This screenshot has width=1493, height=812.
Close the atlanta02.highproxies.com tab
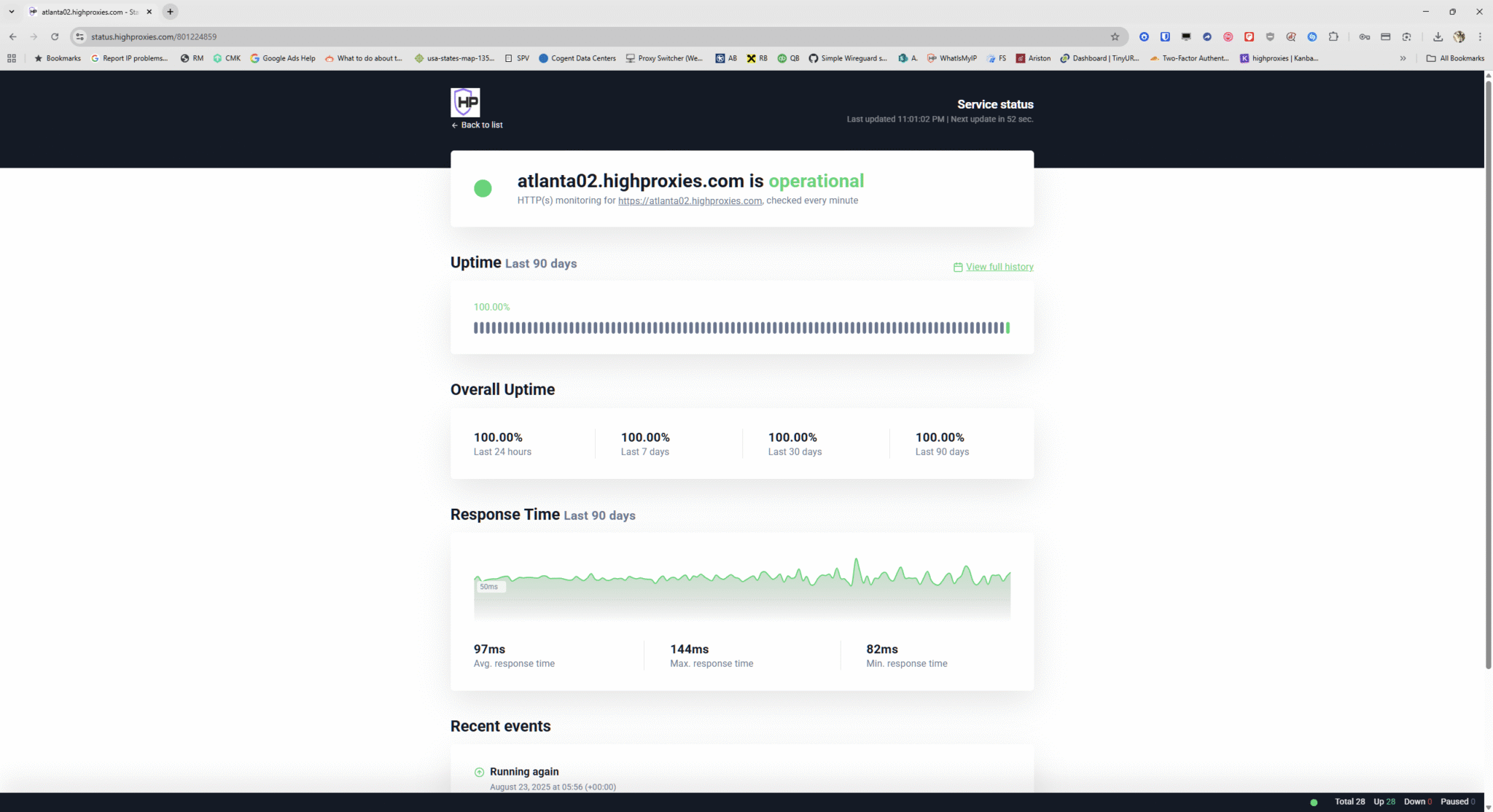(149, 12)
